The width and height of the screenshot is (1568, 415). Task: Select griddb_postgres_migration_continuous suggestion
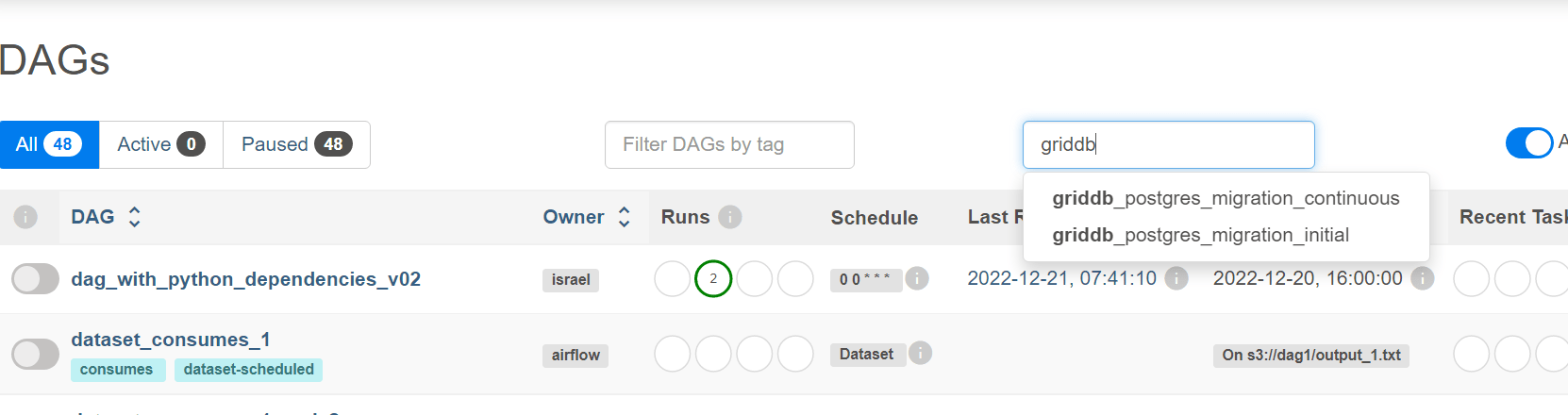pos(1226,198)
